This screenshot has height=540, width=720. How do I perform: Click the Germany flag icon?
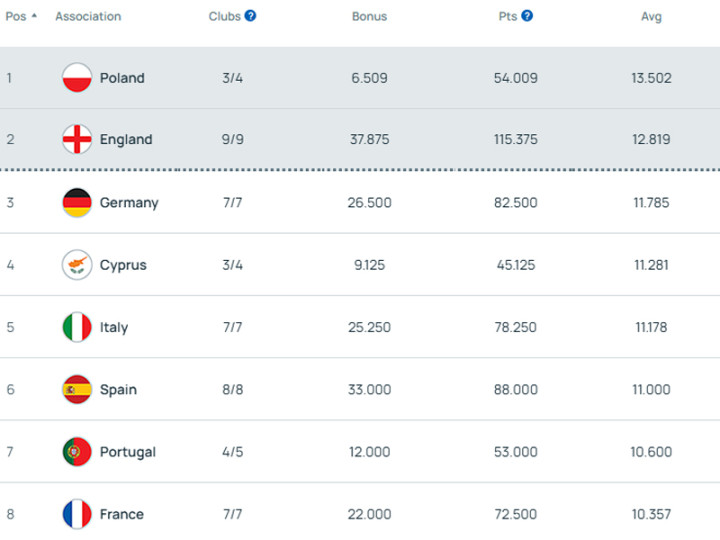[77, 203]
